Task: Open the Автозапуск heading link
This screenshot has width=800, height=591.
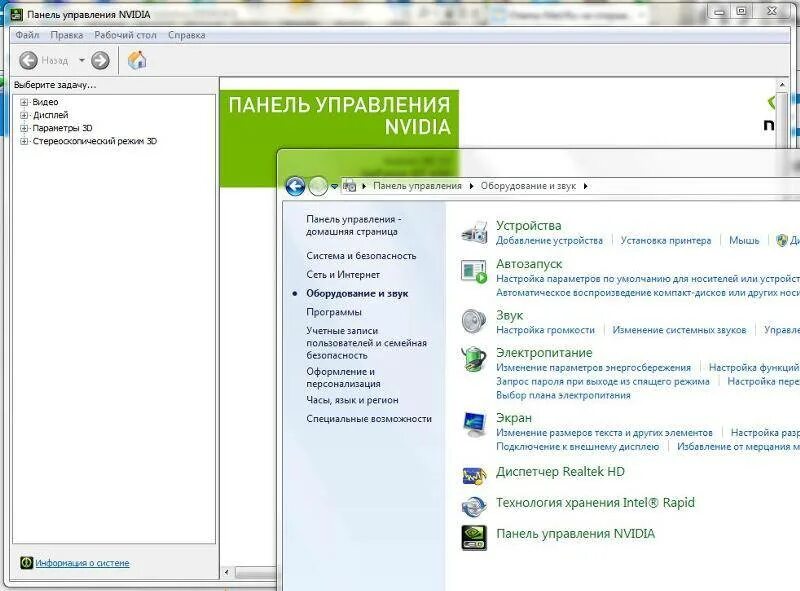Action: 529,264
